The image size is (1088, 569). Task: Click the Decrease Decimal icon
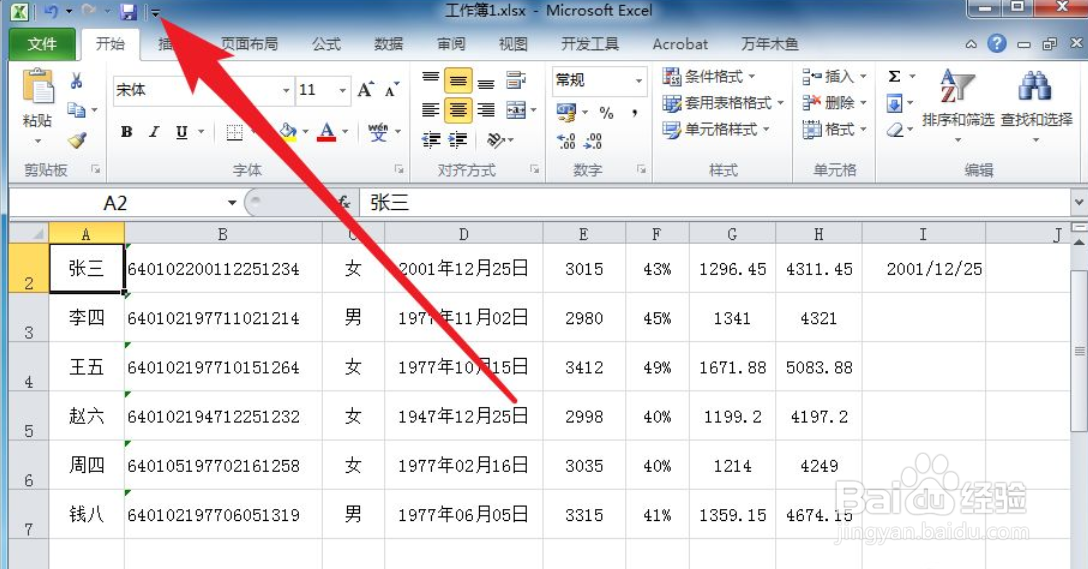(593, 141)
